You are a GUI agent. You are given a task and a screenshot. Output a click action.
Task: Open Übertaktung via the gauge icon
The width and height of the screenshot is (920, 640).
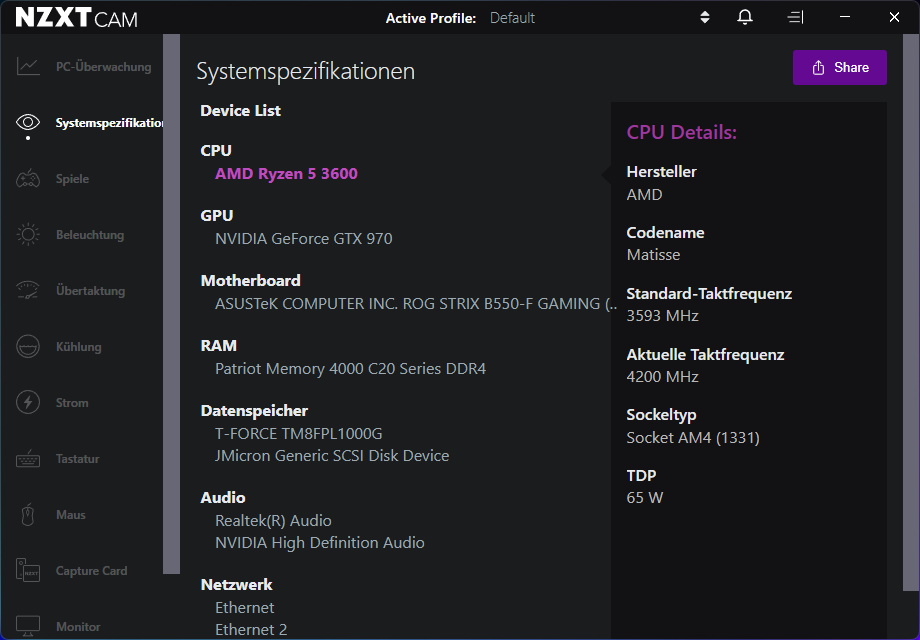tap(27, 290)
